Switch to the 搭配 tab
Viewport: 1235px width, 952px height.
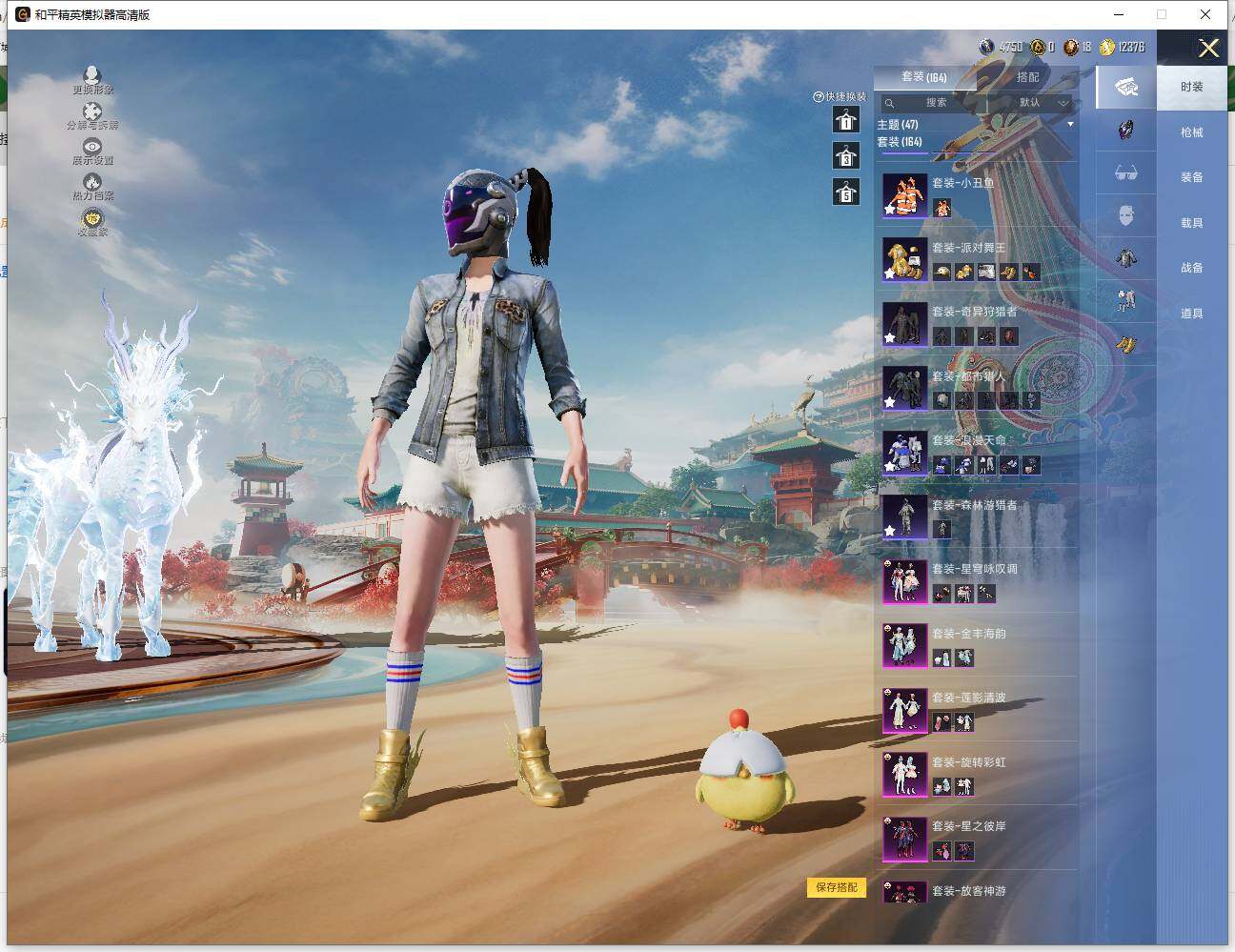(x=1027, y=77)
